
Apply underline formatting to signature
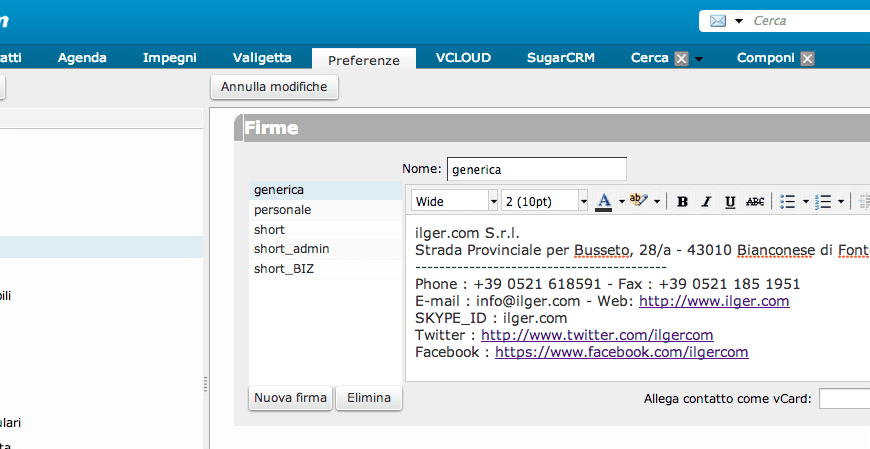coord(730,201)
